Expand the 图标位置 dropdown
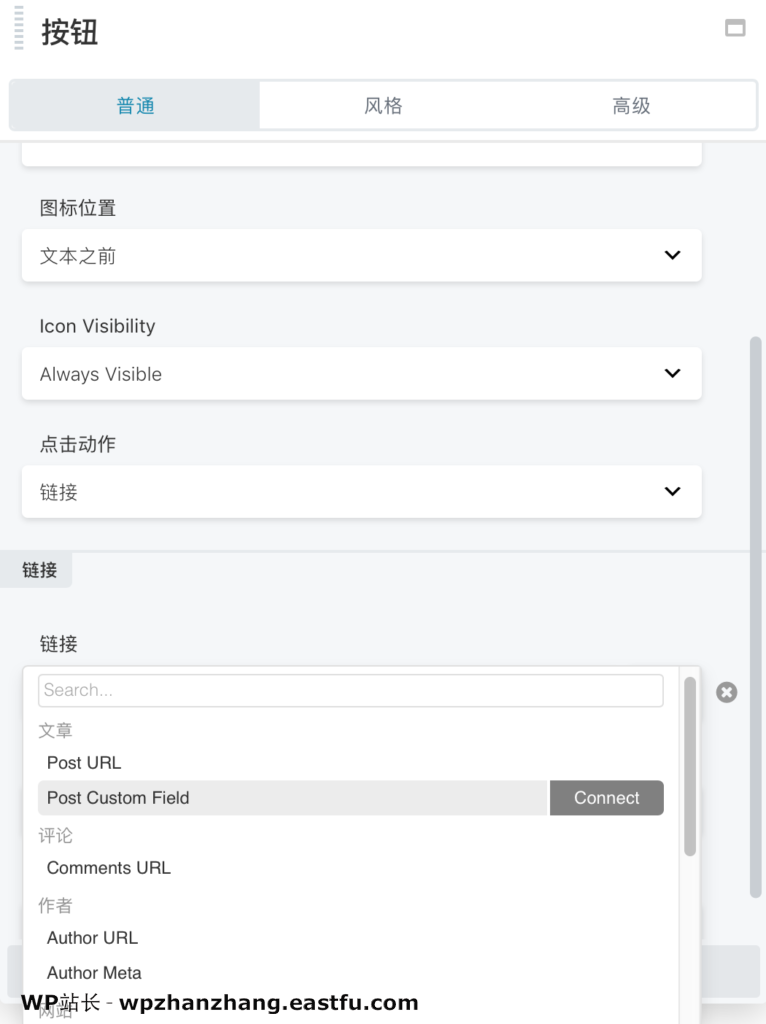The height and width of the screenshot is (1024, 766). point(361,256)
